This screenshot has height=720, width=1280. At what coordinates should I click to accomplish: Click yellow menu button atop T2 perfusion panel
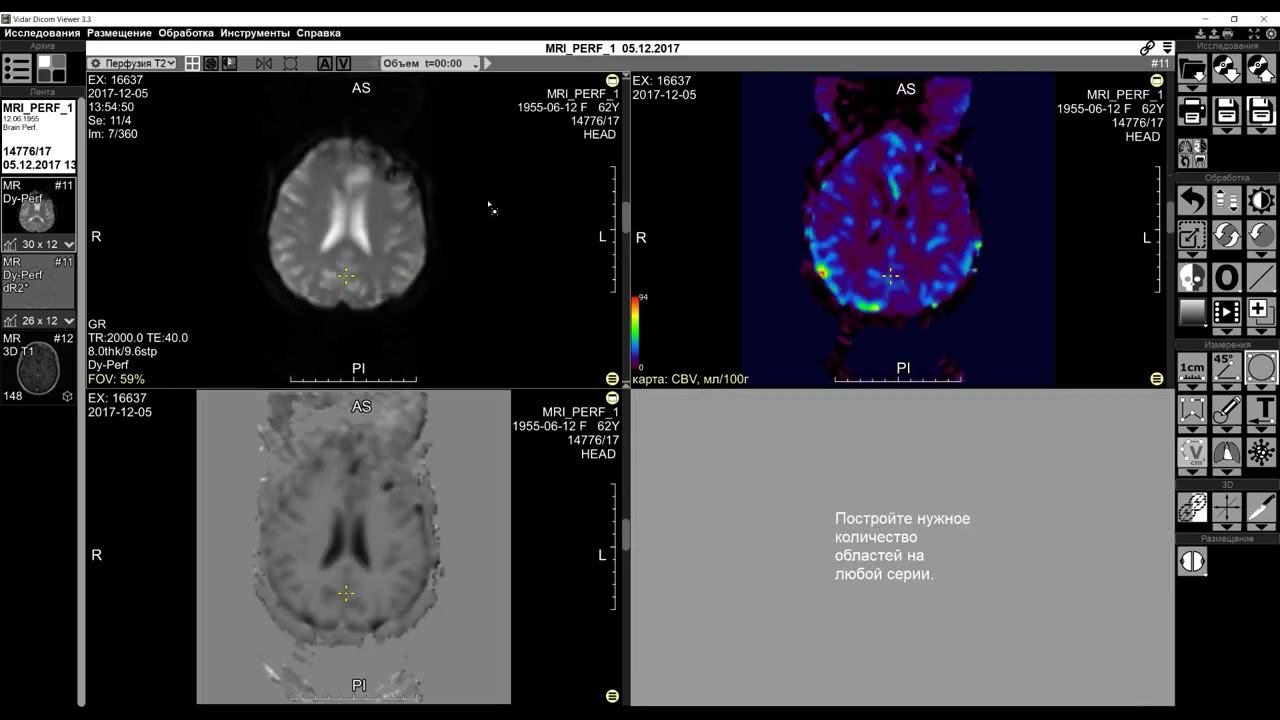pos(612,80)
